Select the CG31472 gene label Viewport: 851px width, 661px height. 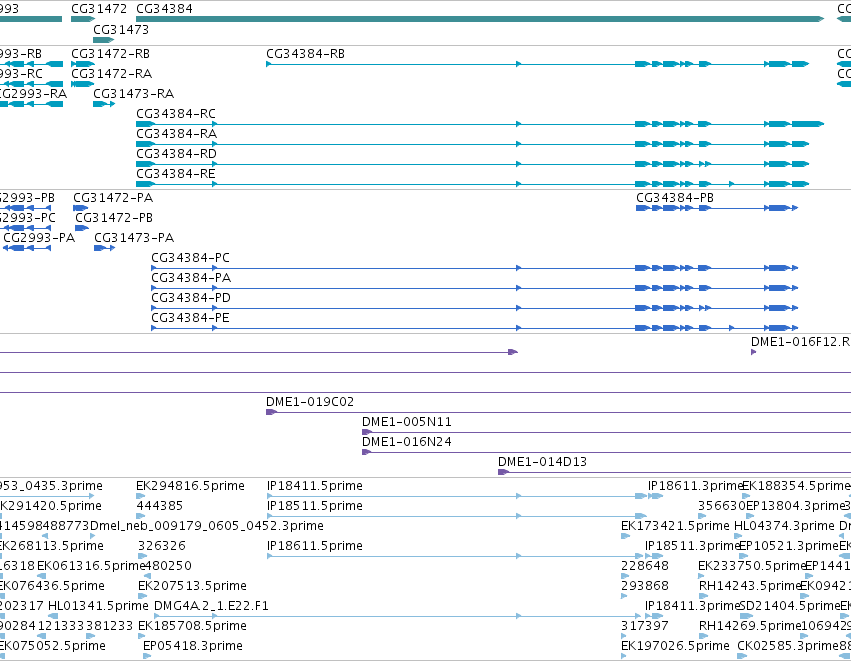pyautogui.click(x=99, y=9)
